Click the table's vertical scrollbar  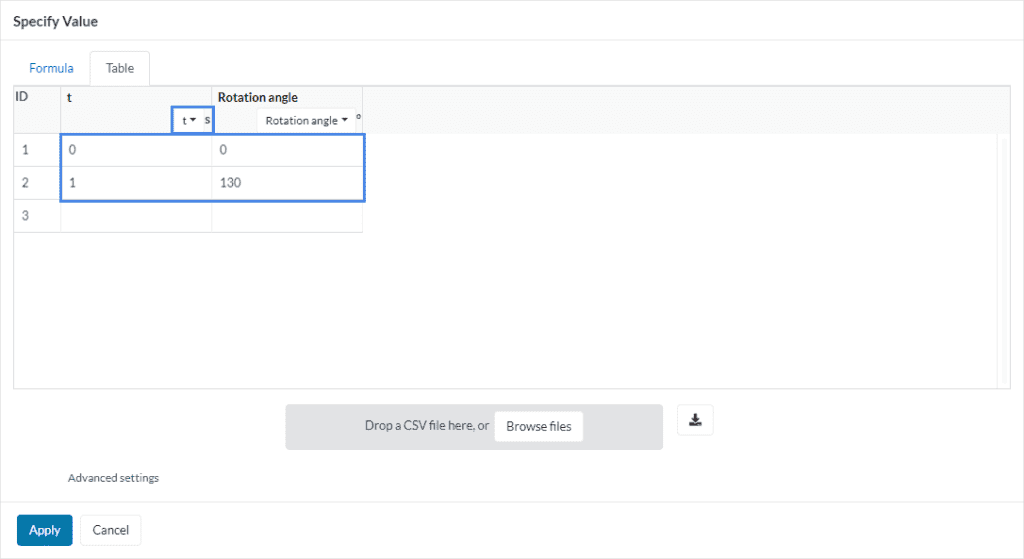tap(1003, 260)
